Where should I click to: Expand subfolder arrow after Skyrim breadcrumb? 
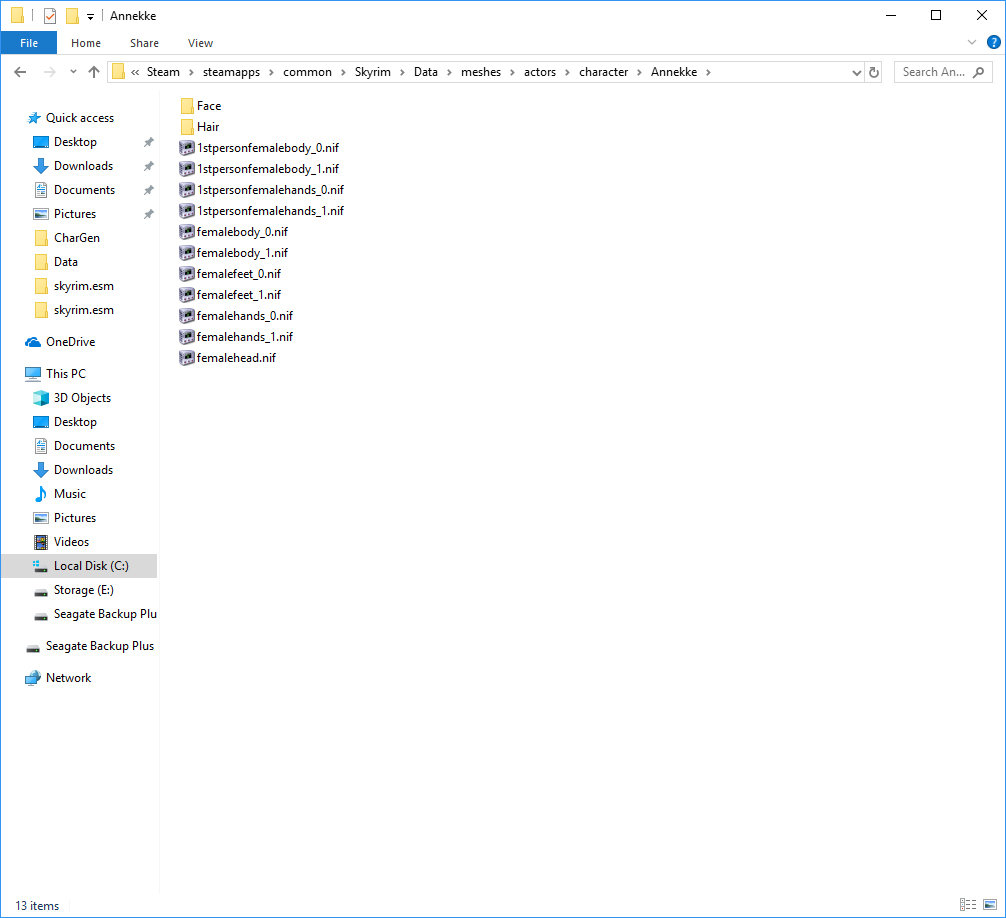tap(402, 72)
